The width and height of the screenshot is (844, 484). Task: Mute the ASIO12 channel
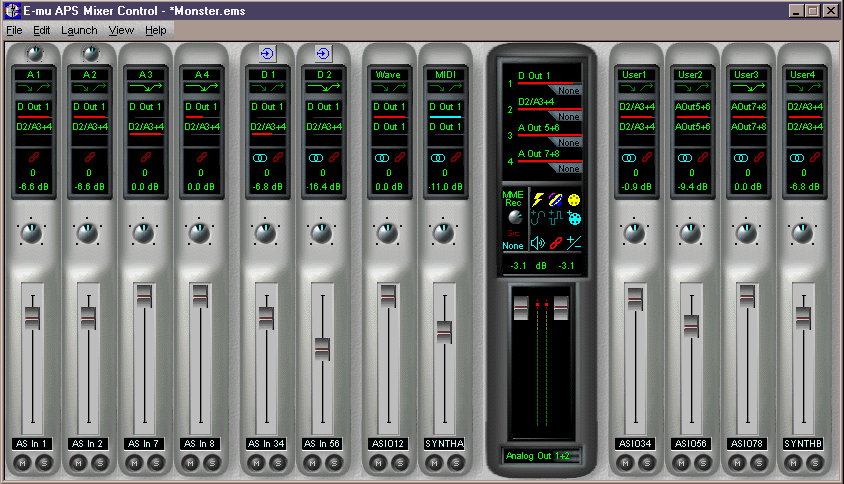point(379,462)
